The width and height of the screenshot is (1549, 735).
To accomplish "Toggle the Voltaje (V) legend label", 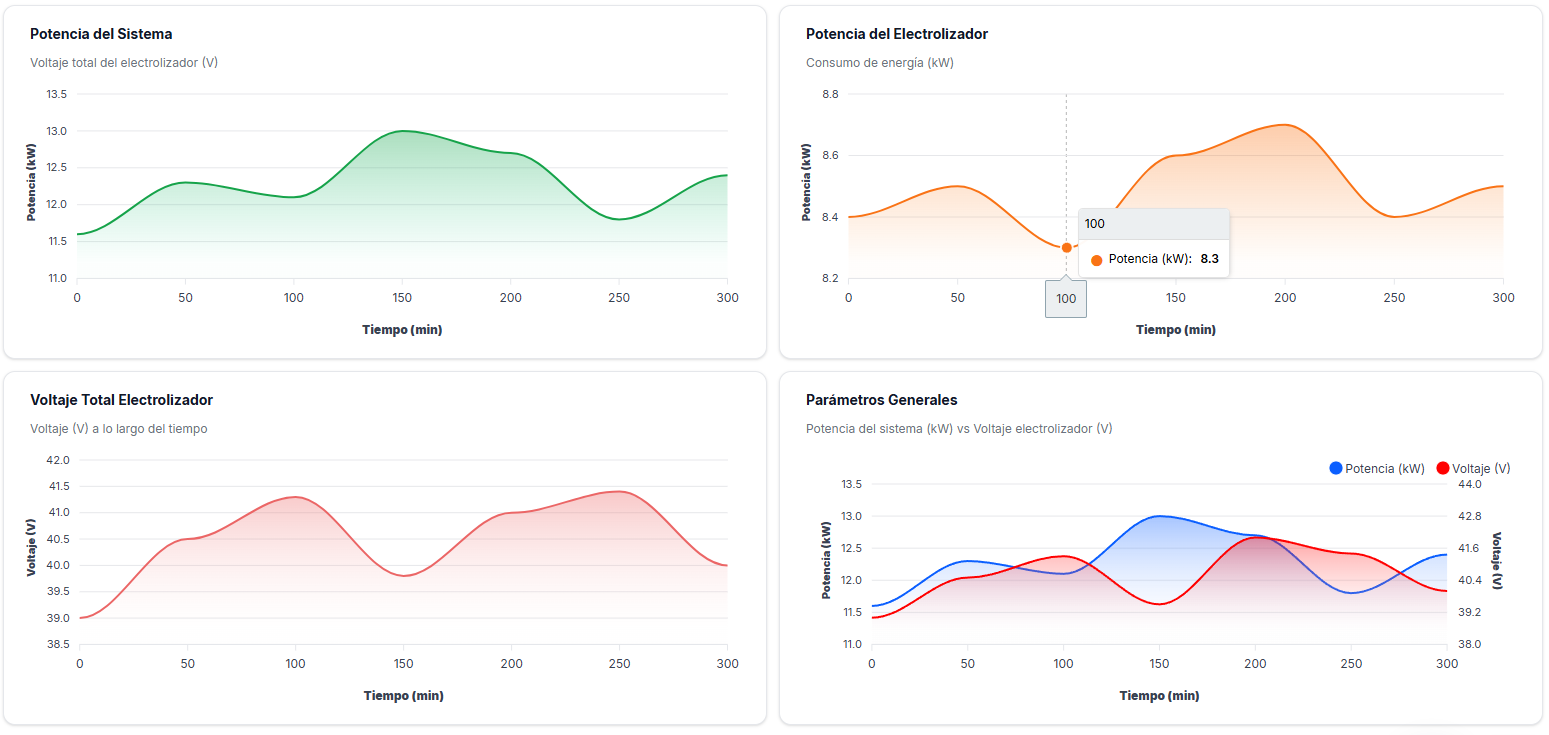I will (1481, 468).
